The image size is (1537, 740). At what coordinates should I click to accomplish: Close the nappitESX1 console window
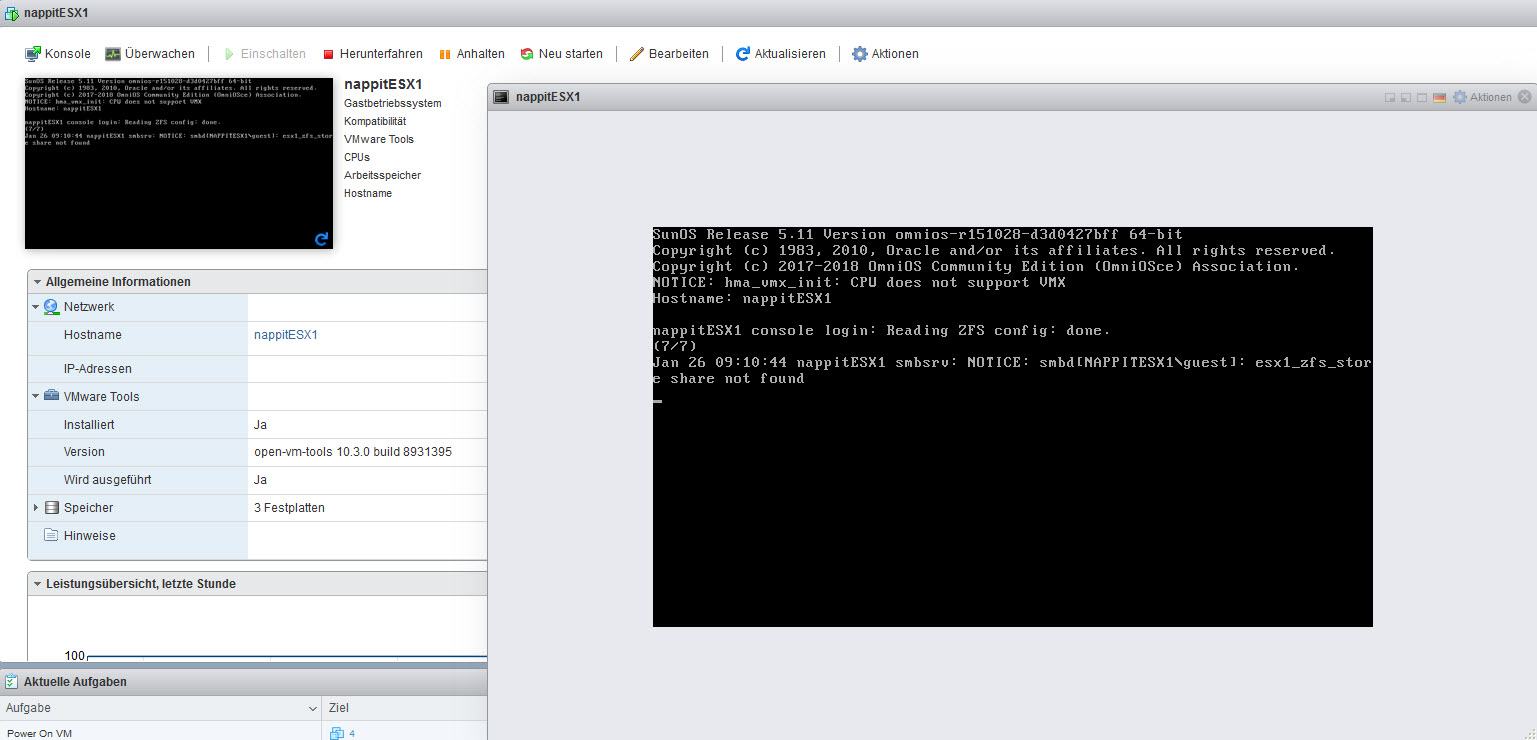[x=1524, y=97]
